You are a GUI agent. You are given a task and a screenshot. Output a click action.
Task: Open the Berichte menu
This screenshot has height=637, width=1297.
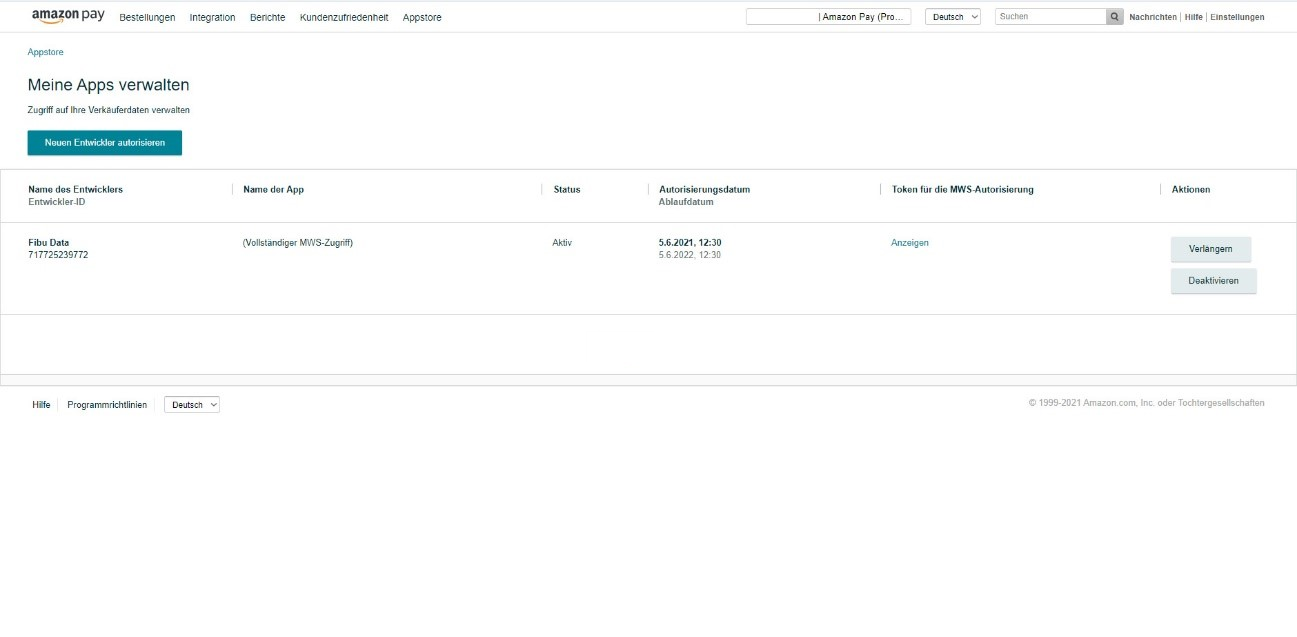coord(267,18)
